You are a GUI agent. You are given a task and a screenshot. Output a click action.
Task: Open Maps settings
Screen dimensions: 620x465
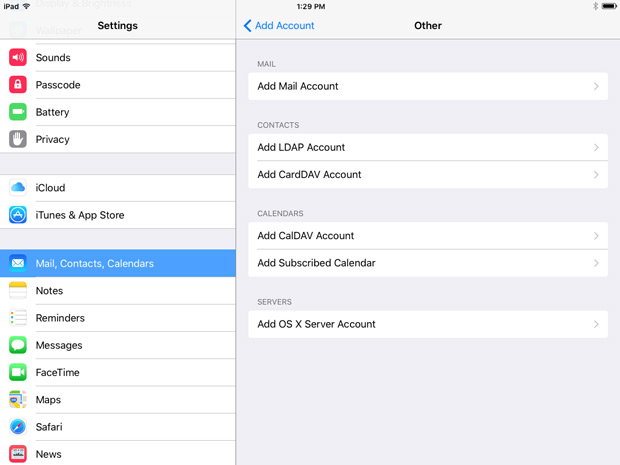pyautogui.click(x=118, y=400)
